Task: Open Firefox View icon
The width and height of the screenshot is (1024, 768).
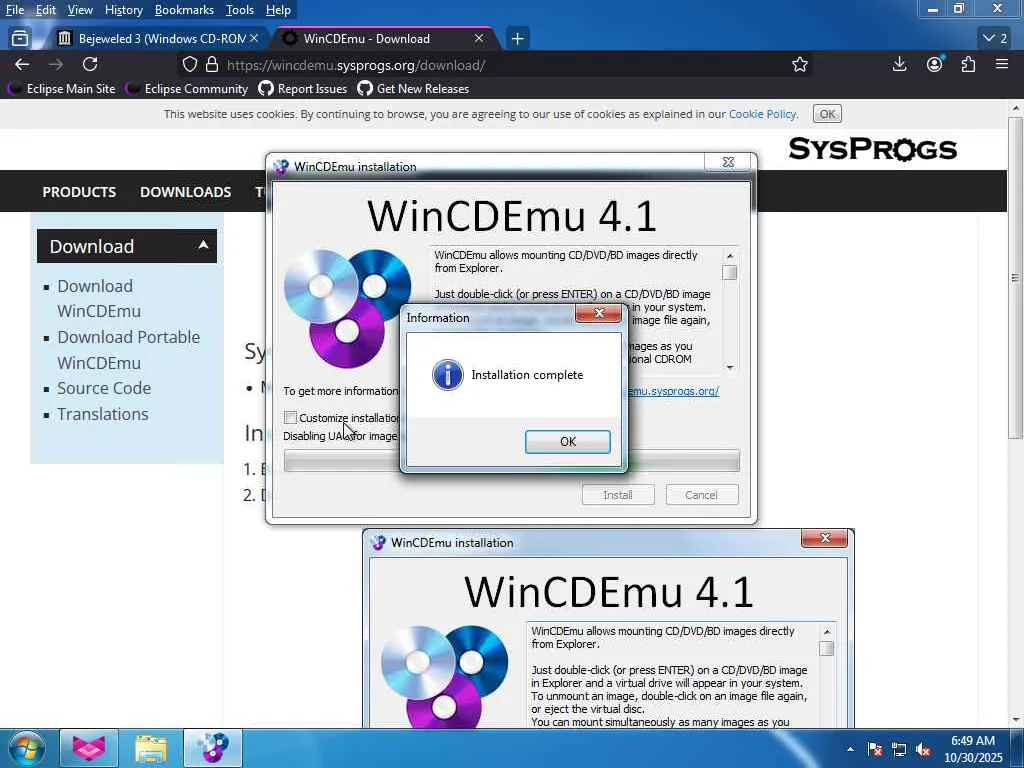Action: (20, 39)
